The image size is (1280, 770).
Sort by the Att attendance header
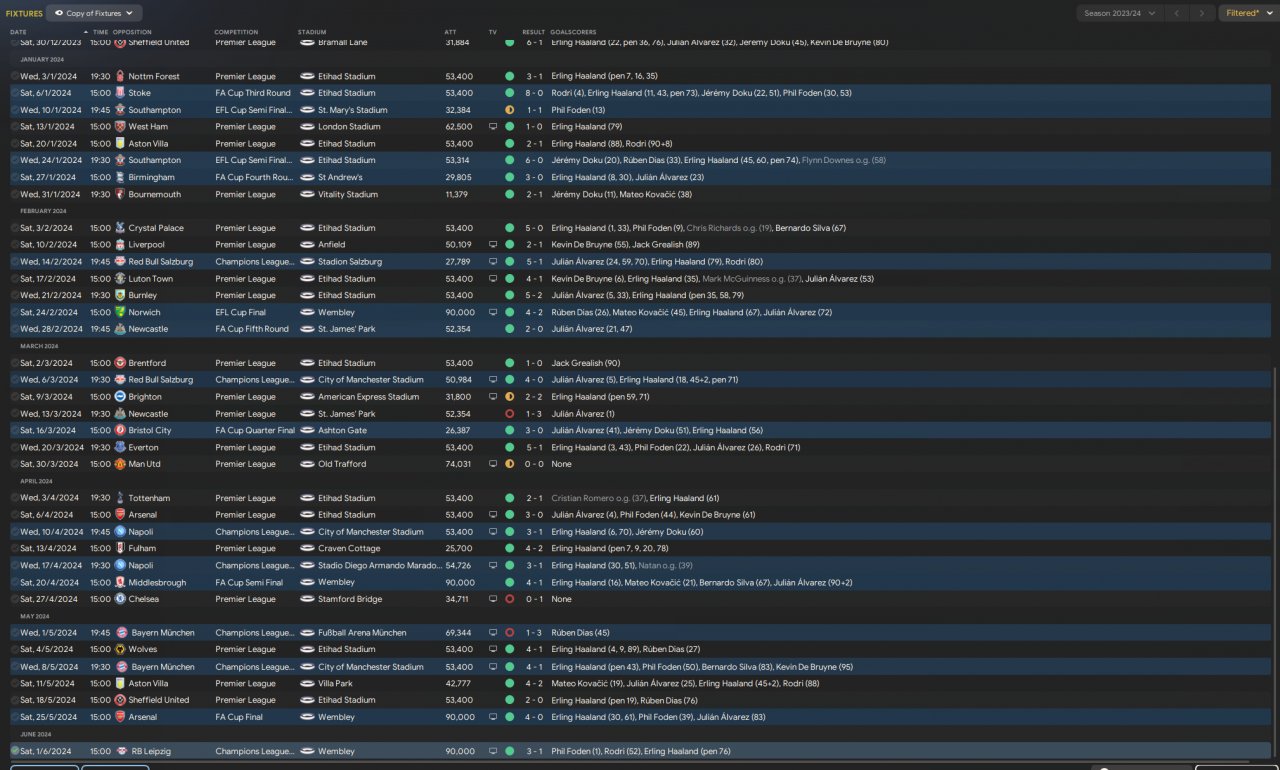click(450, 32)
